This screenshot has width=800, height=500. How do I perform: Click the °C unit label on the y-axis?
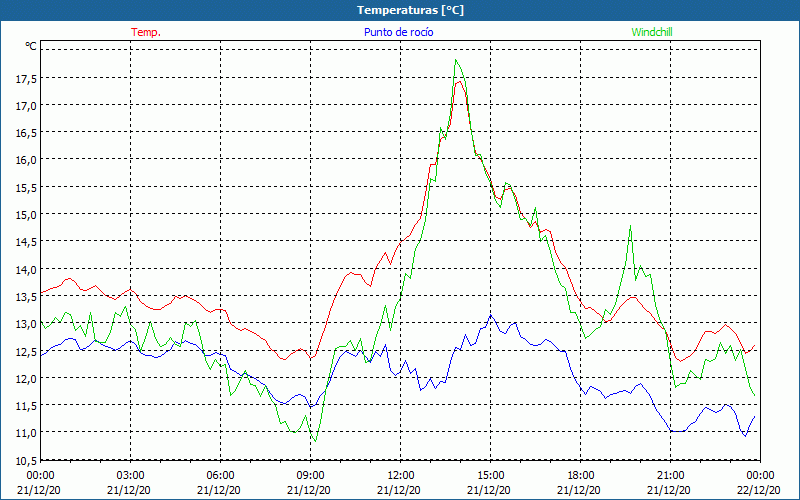point(31,46)
